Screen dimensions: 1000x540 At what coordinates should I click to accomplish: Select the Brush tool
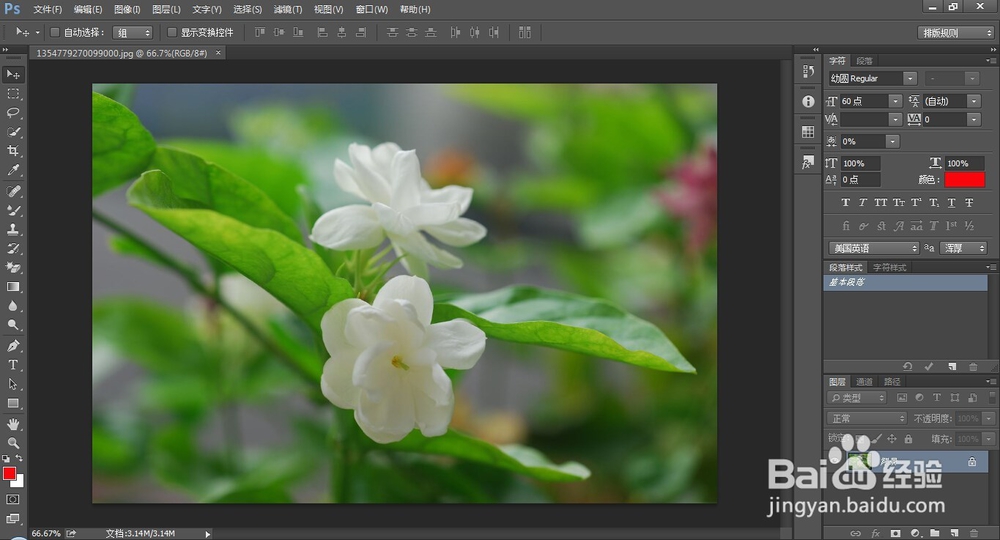tap(13, 210)
